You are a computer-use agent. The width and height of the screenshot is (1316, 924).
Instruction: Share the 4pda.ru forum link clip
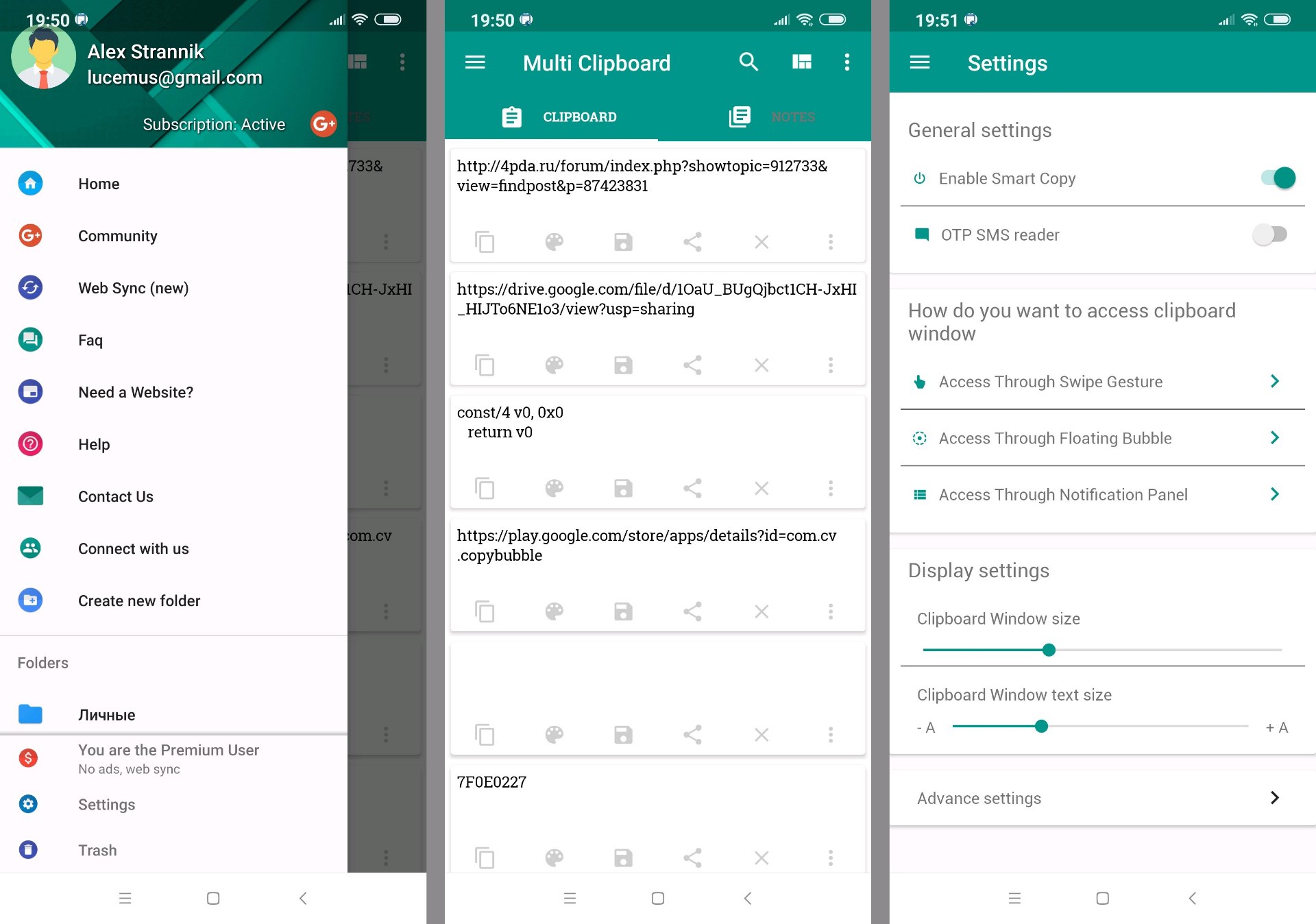click(692, 242)
